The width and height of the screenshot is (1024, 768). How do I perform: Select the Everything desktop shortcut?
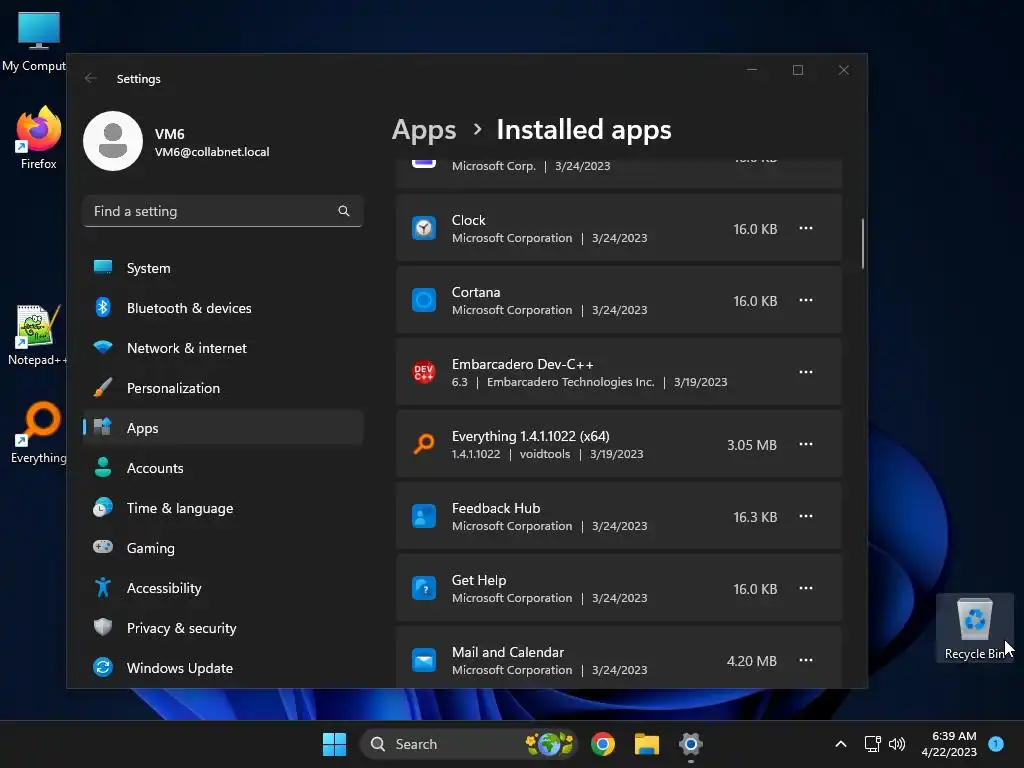(x=39, y=433)
